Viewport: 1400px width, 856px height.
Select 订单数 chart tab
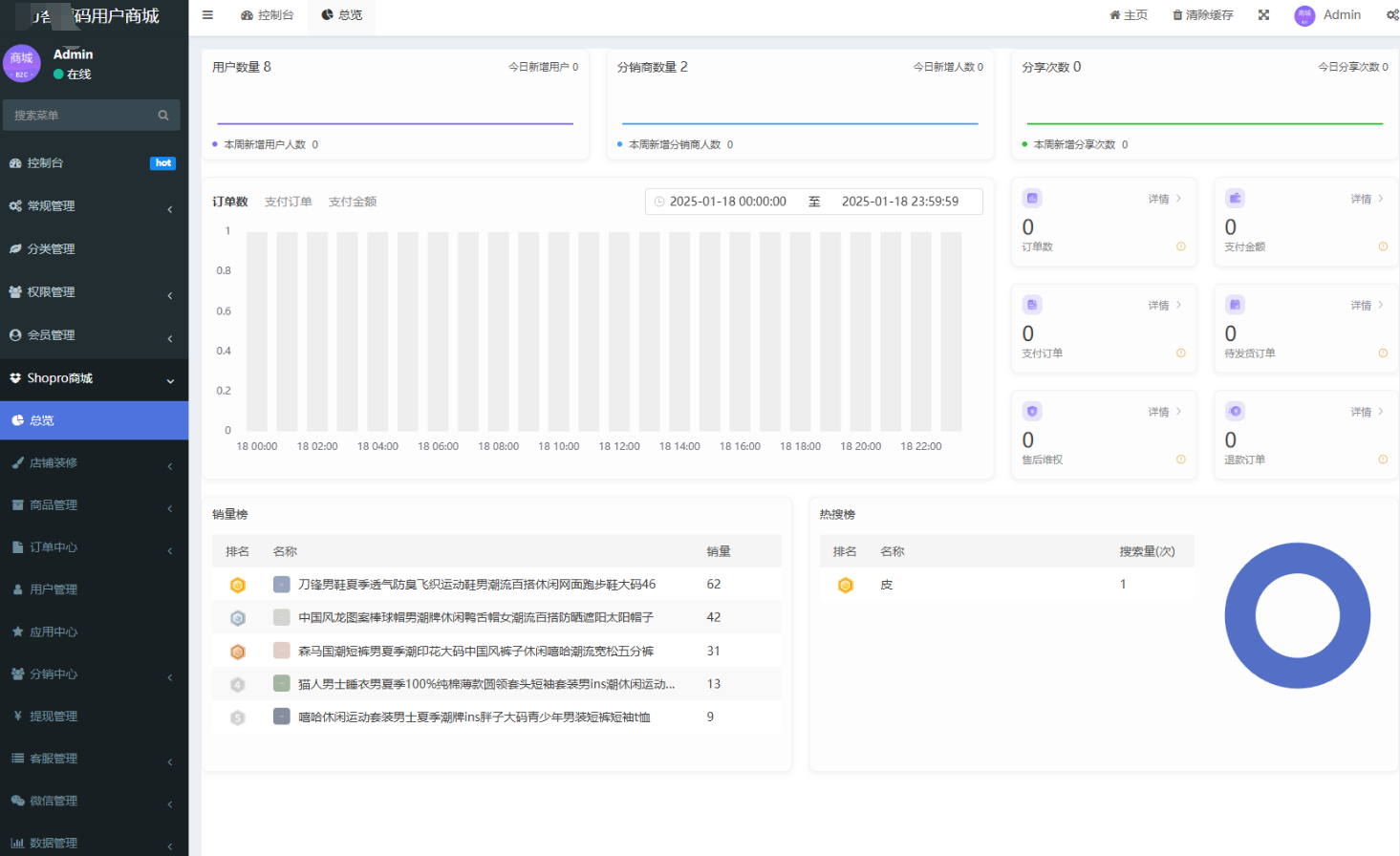[230, 202]
